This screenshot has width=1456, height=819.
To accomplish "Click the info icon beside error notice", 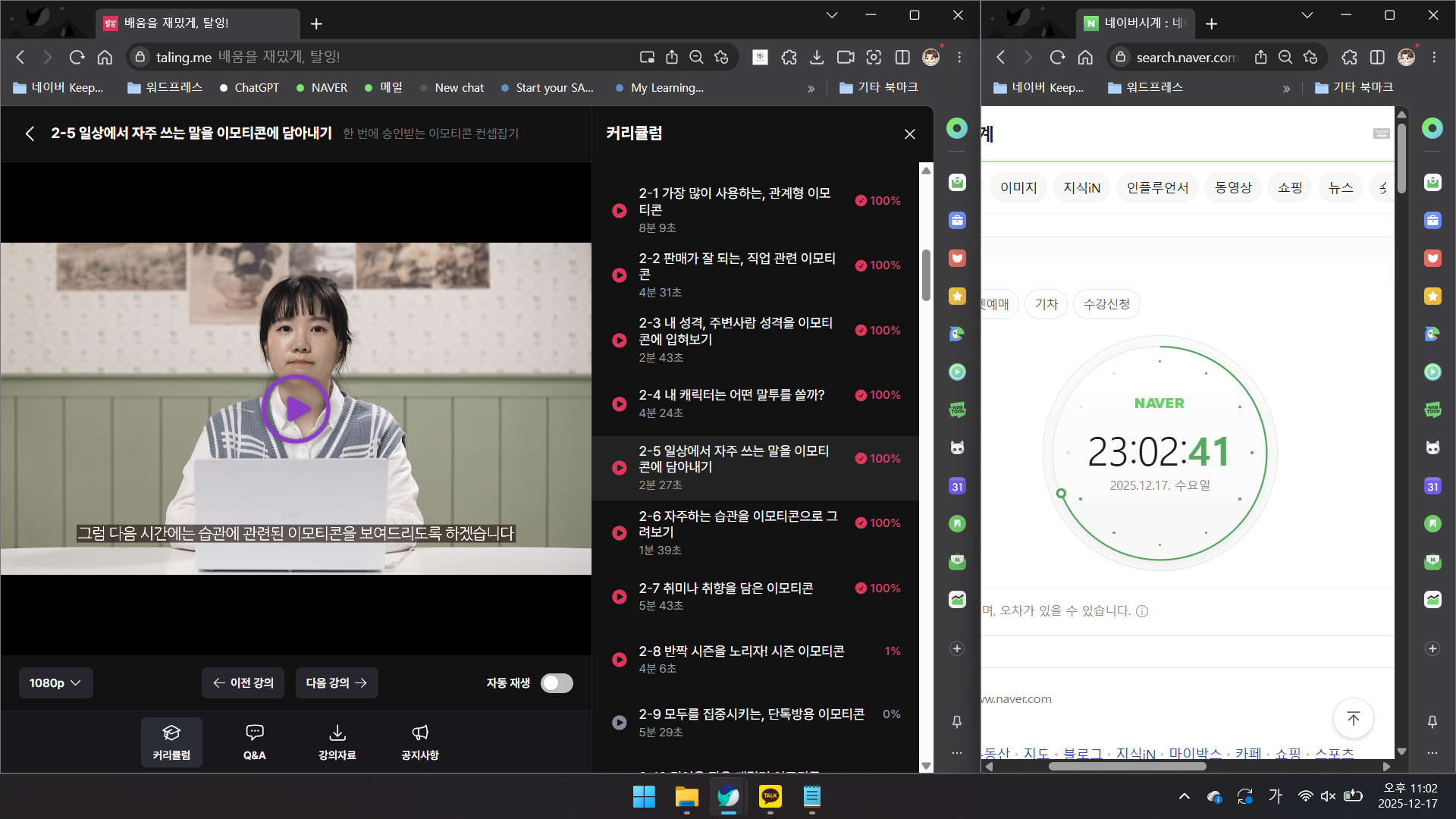I will click(1142, 611).
